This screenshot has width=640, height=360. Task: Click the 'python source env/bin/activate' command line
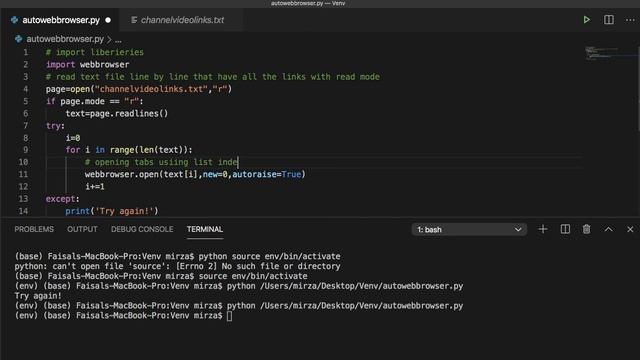269,256
